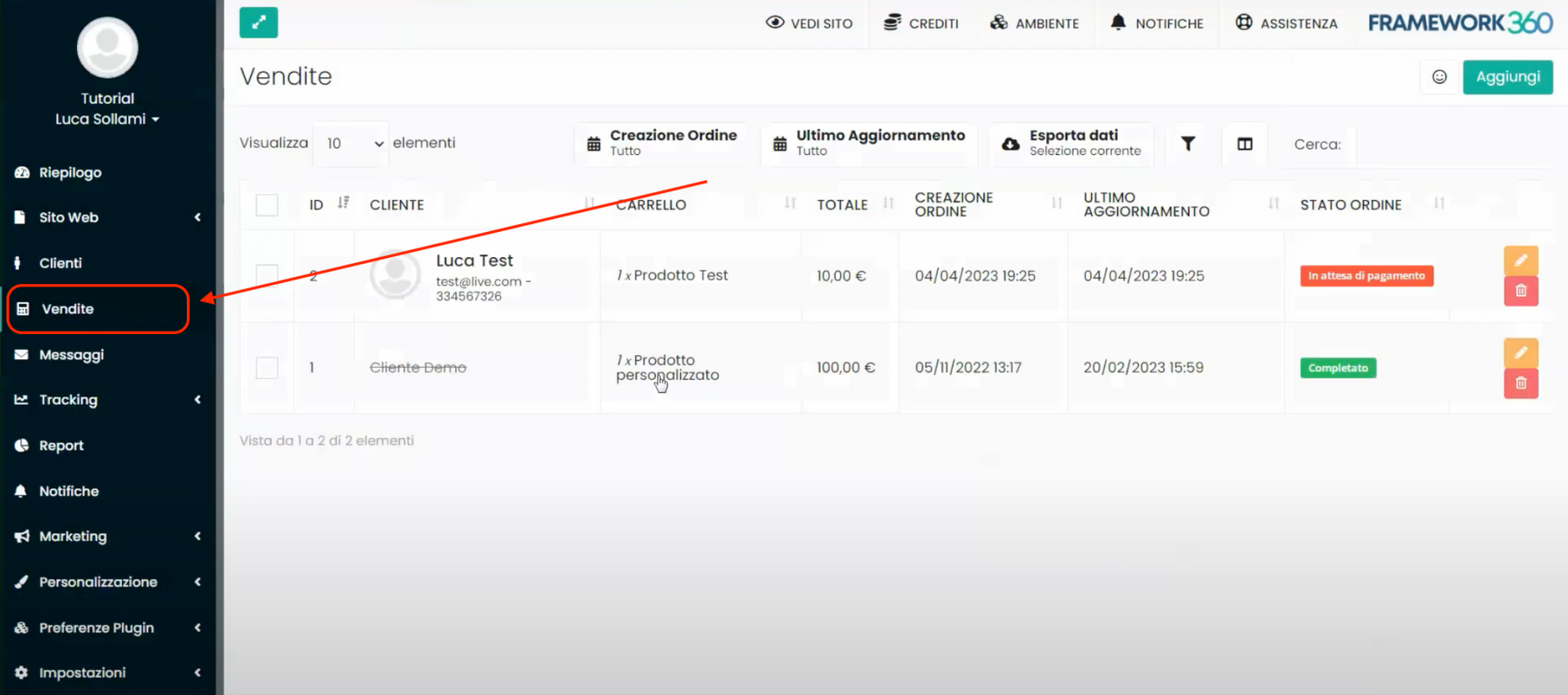
Task: Open the Visualizza elements count dropdown
Action: pos(352,144)
